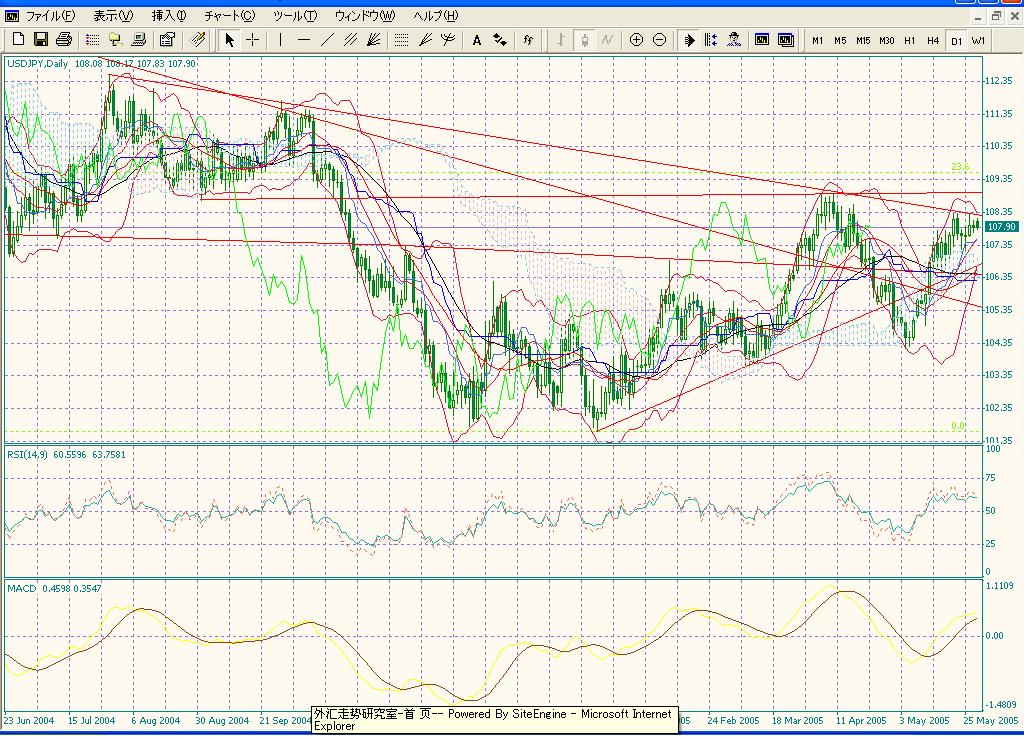Switch to the H4 timeframe
The image size is (1024, 739).
[x=932, y=40]
